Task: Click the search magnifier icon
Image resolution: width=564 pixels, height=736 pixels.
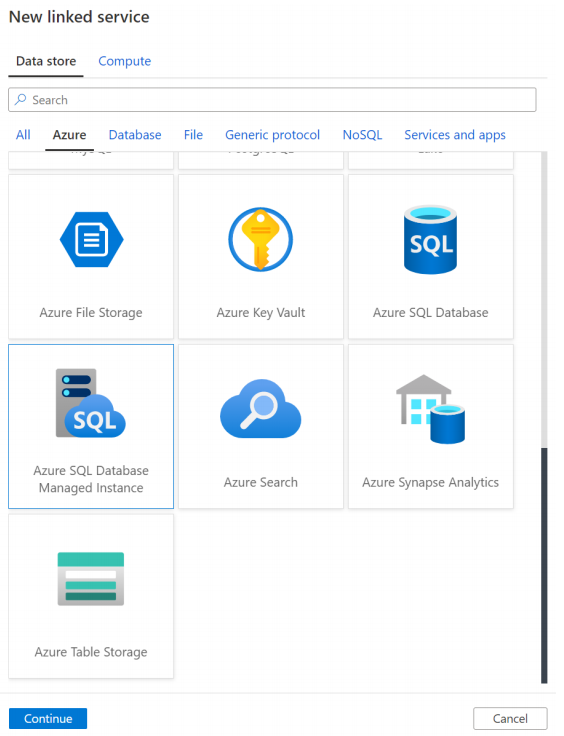Action: [21, 100]
